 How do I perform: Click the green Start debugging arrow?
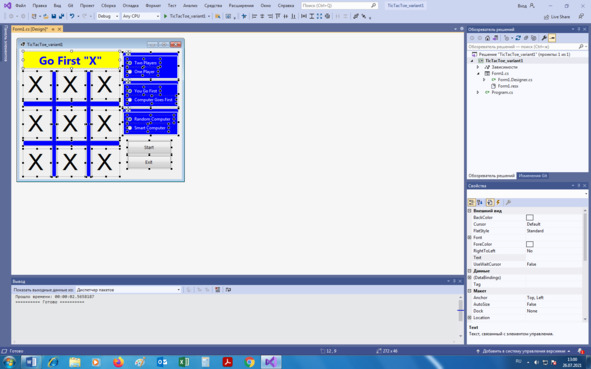(x=165, y=16)
